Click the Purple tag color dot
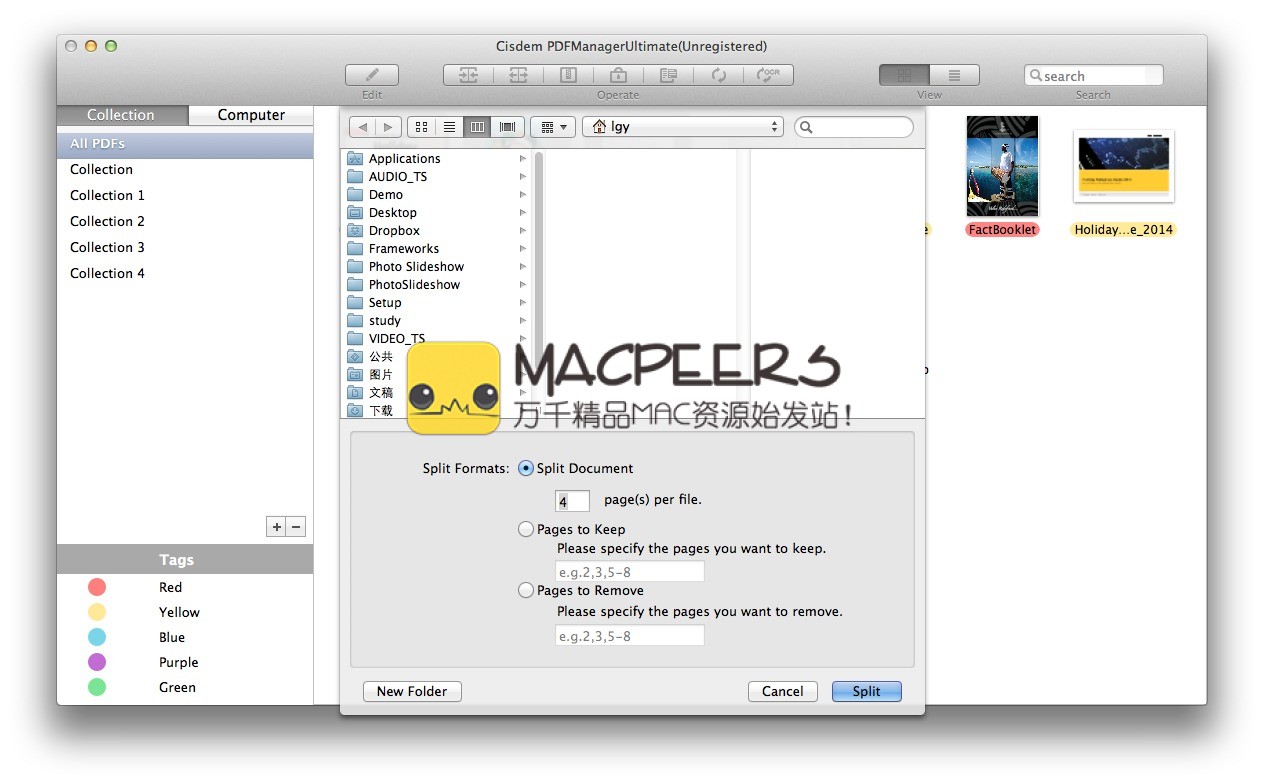 coord(97,662)
